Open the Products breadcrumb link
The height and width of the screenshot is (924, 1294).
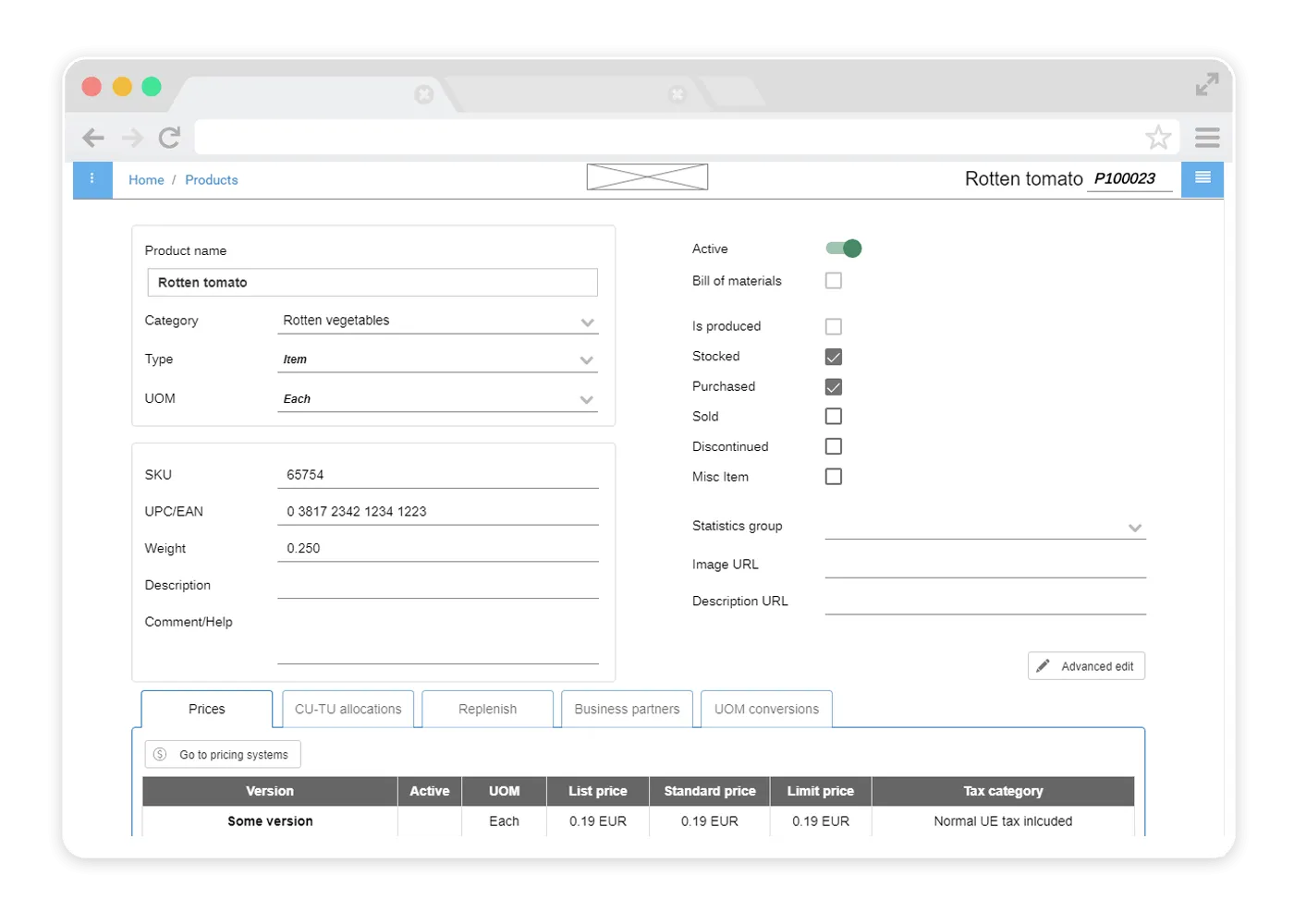click(x=212, y=180)
